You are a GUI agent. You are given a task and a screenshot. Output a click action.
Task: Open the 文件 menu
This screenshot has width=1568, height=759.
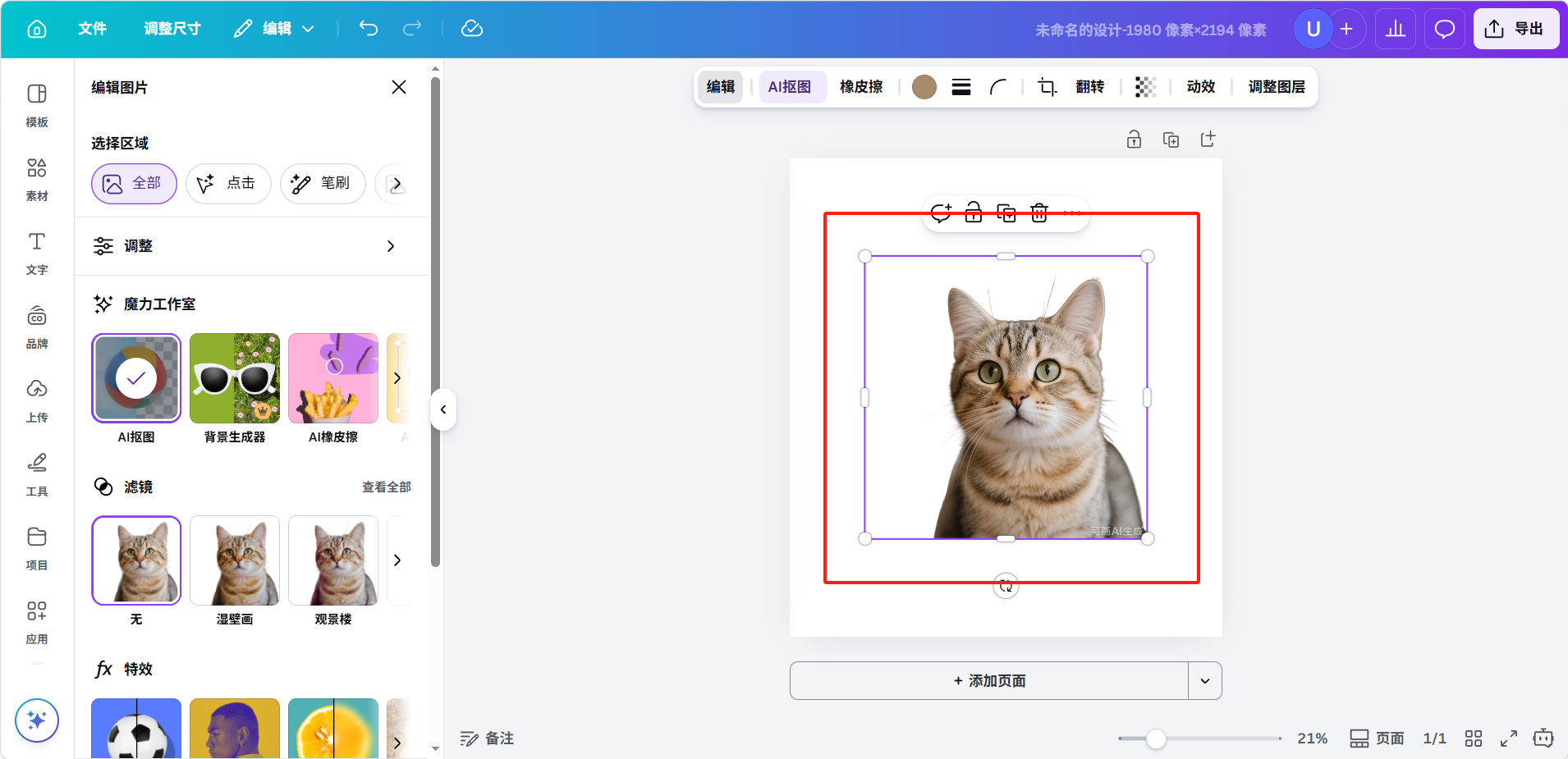click(92, 29)
